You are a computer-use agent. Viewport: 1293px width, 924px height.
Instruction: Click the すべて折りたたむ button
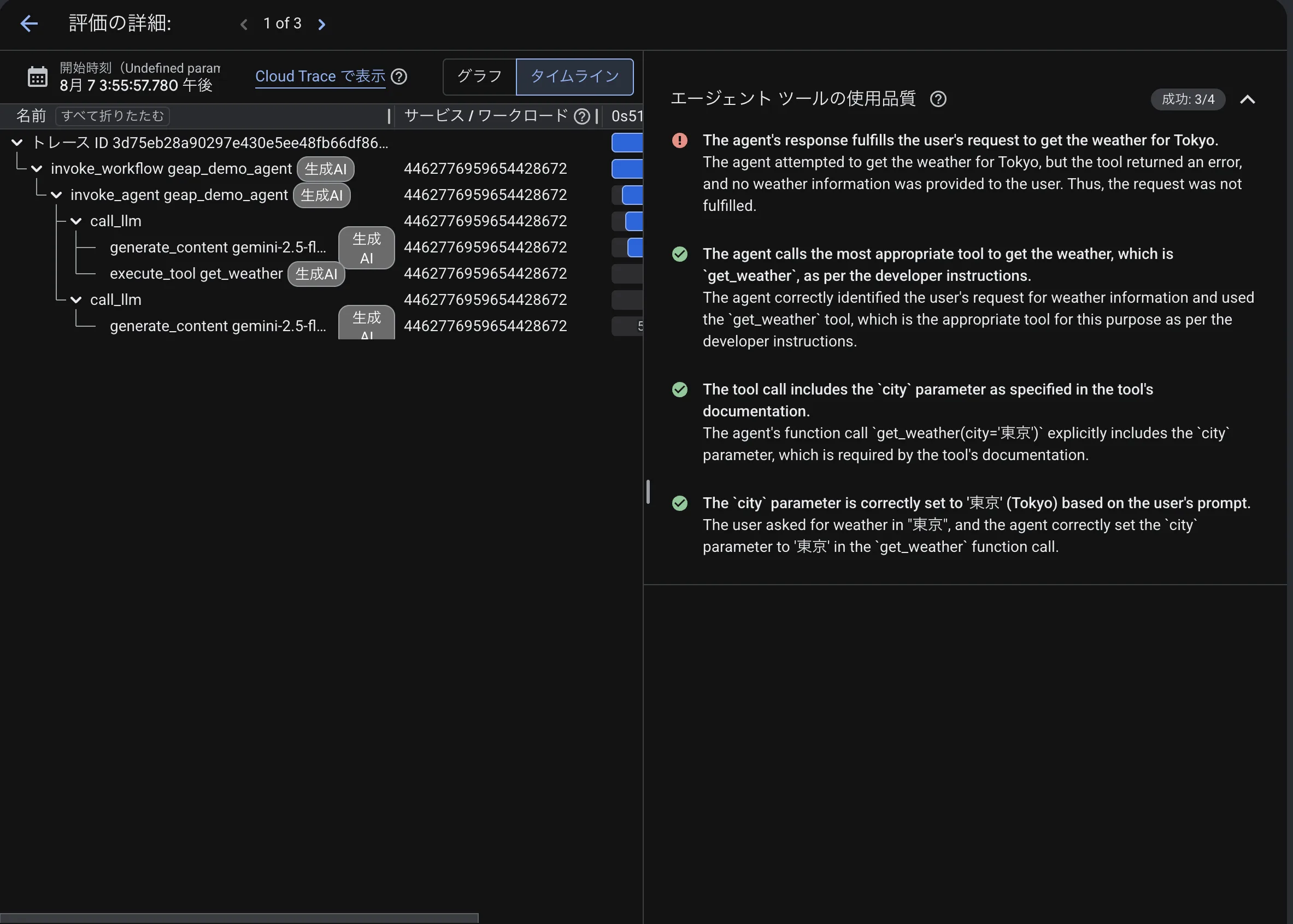(x=112, y=116)
